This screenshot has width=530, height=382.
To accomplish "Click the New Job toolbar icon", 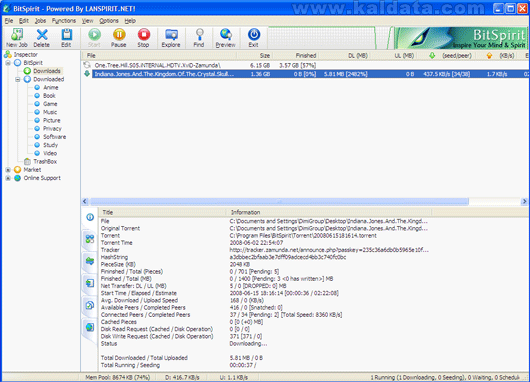I will pos(17,38).
